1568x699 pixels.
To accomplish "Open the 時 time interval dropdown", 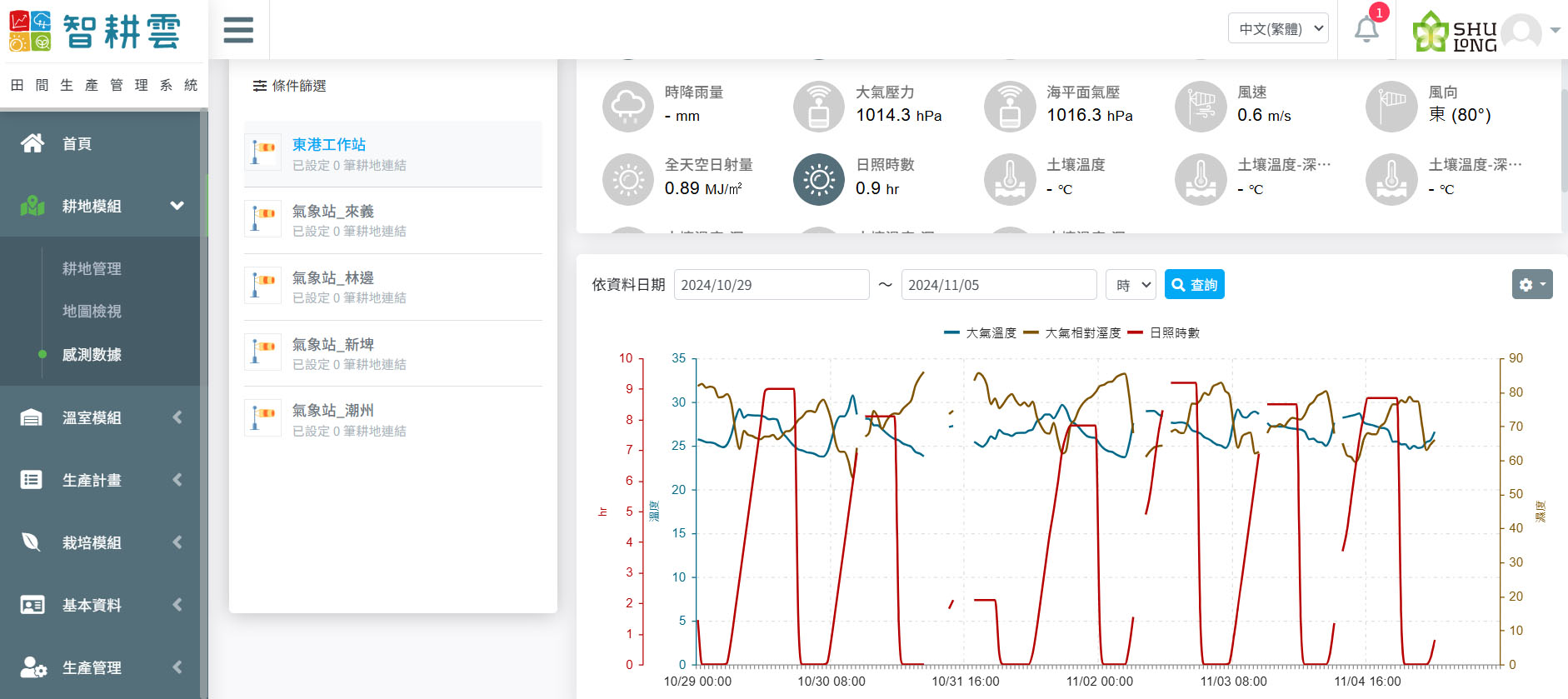I will point(1131,285).
